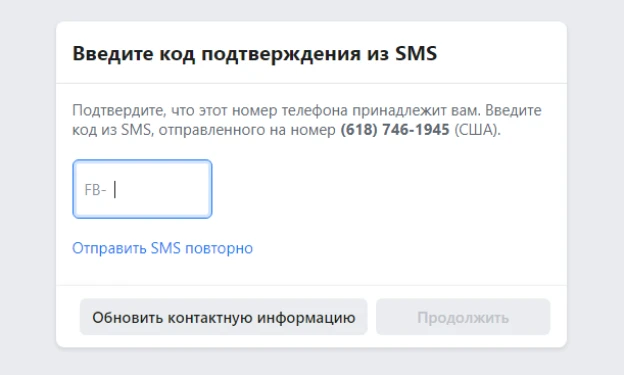Click the words "отправленного на номер" in the description
Screen dimensions: 624x375
[247, 130]
